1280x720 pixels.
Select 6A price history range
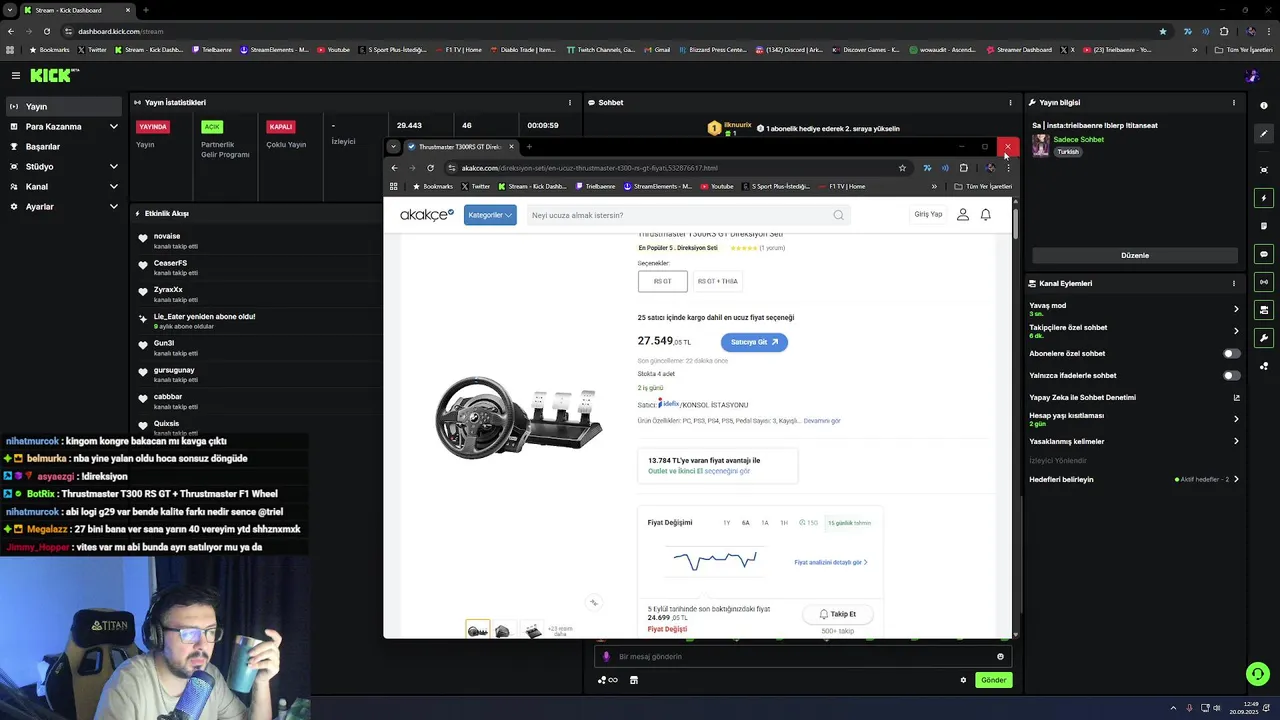point(746,523)
